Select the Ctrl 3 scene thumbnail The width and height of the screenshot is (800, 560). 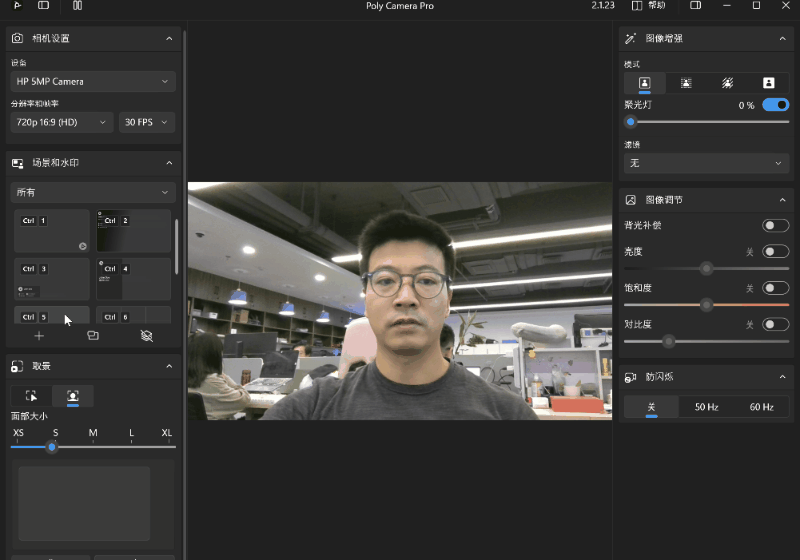pyautogui.click(x=52, y=279)
